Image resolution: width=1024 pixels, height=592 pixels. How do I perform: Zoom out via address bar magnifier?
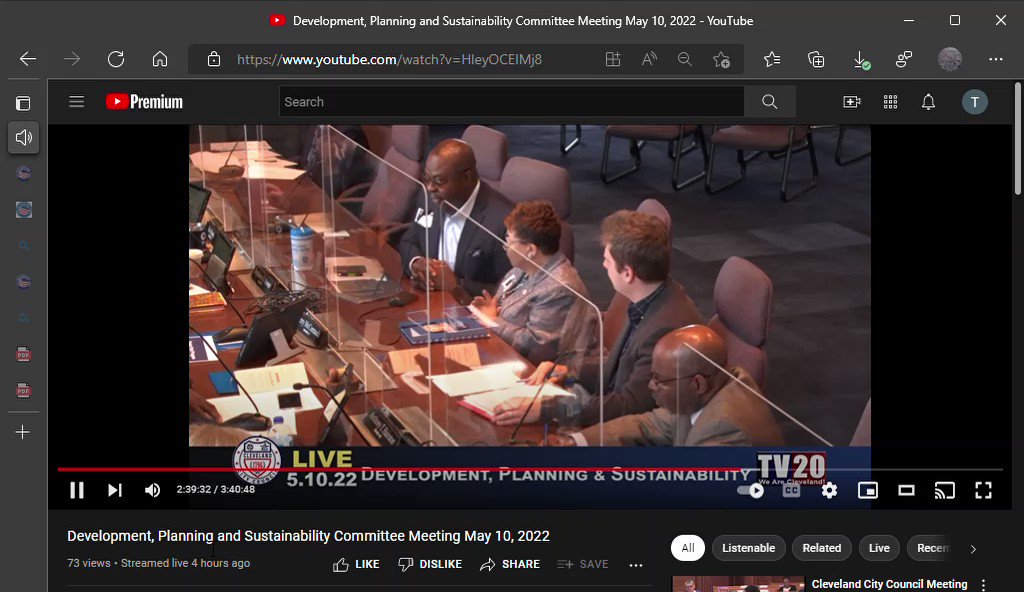[684, 59]
